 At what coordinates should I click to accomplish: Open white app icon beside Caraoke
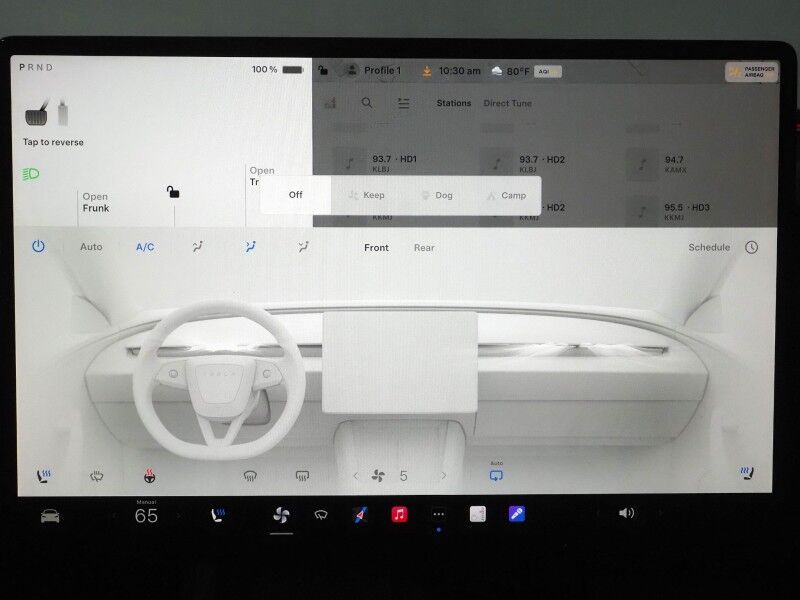point(478,514)
